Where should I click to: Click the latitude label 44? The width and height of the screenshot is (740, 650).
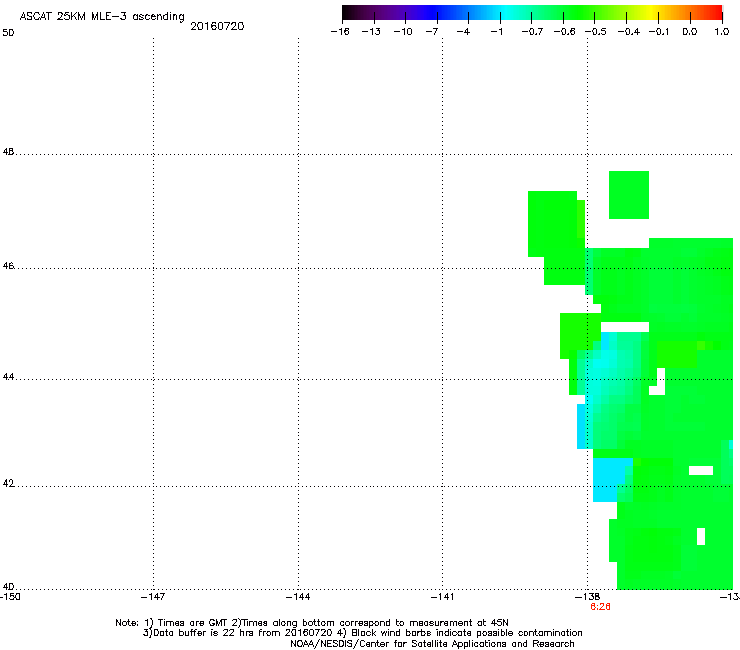tap(8, 377)
